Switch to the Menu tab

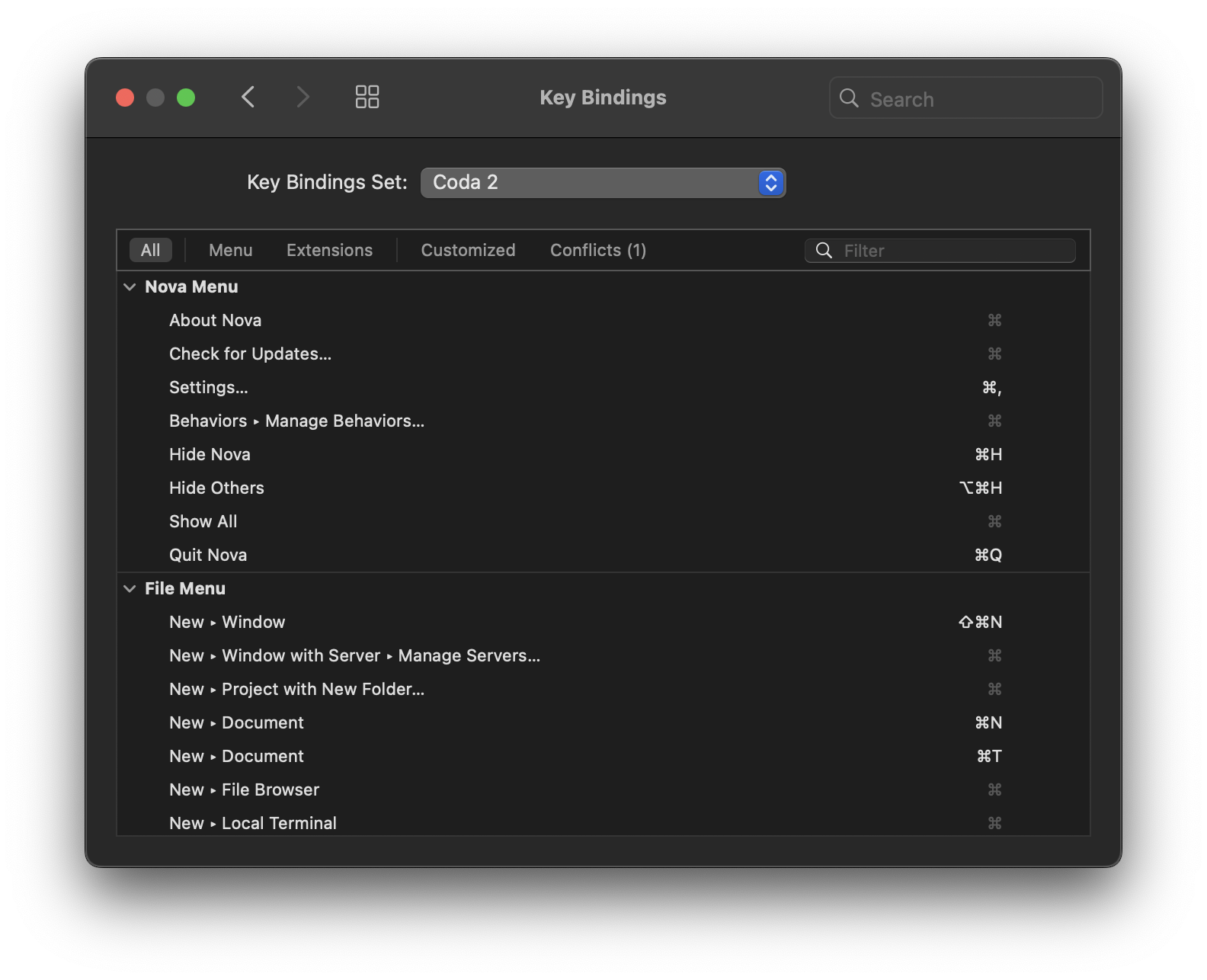click(230, 250)
